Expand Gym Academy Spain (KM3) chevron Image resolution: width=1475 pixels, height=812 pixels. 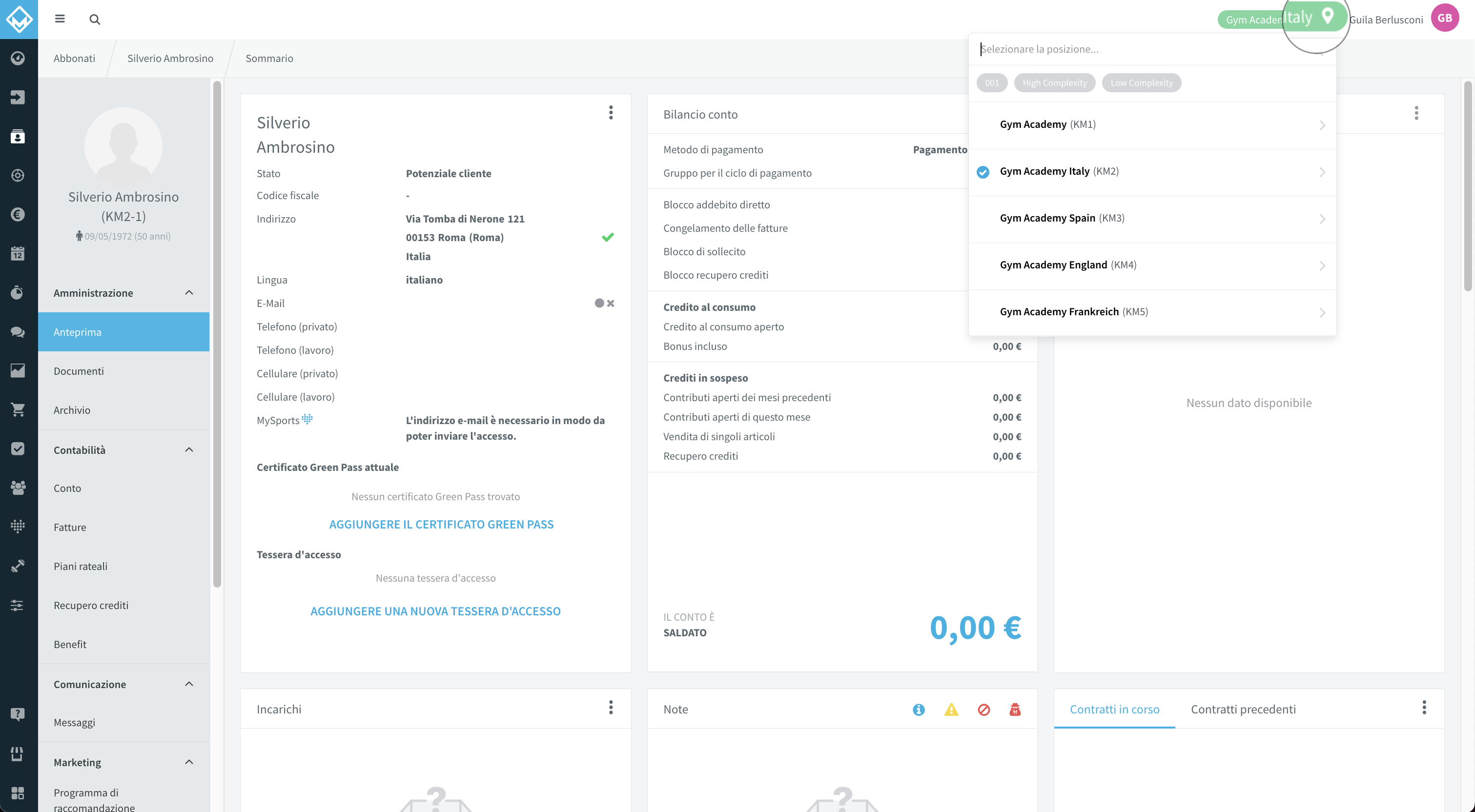(1322, 219)
